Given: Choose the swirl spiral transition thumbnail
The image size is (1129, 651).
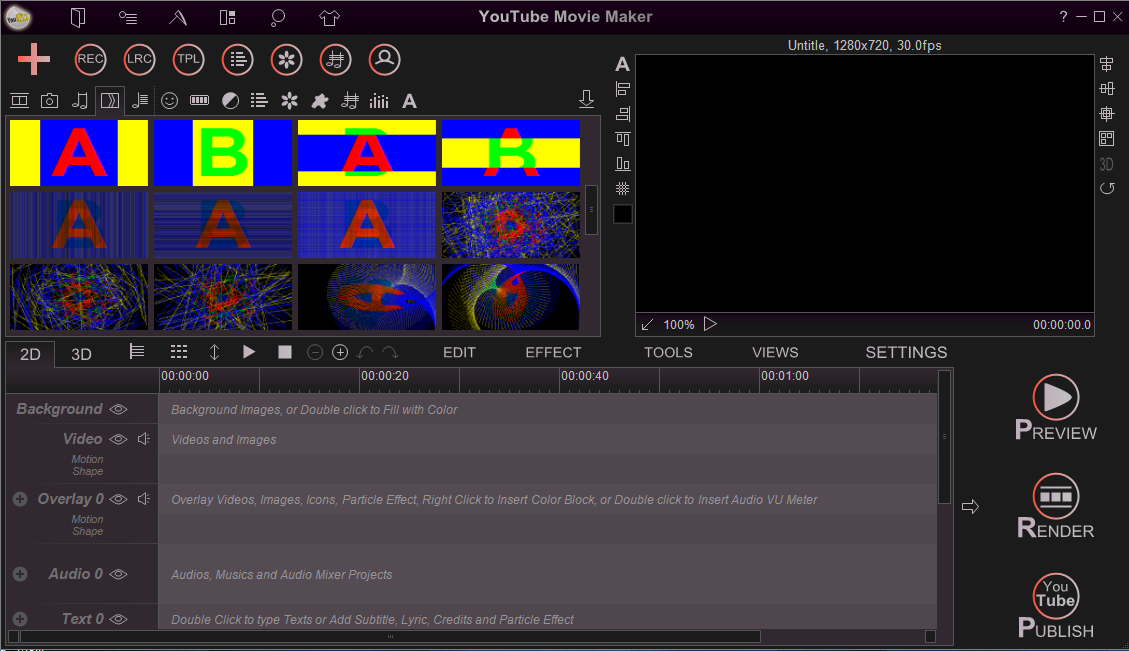Looking at the screenshot, I should pyautogui.click(x=511, y=297).
